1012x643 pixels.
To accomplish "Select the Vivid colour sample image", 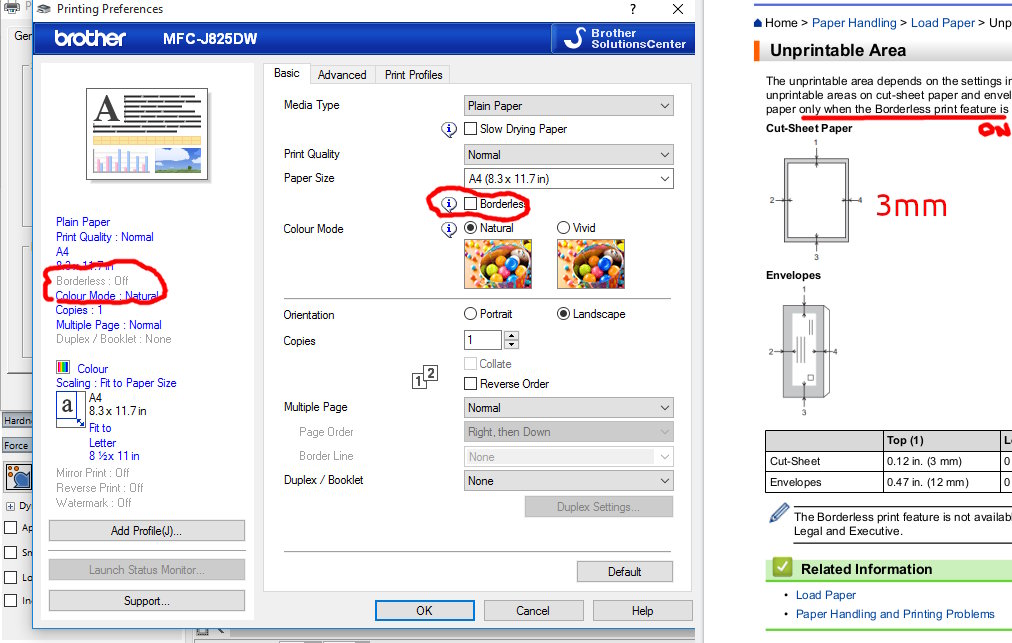I will click(x=591, y=263).
